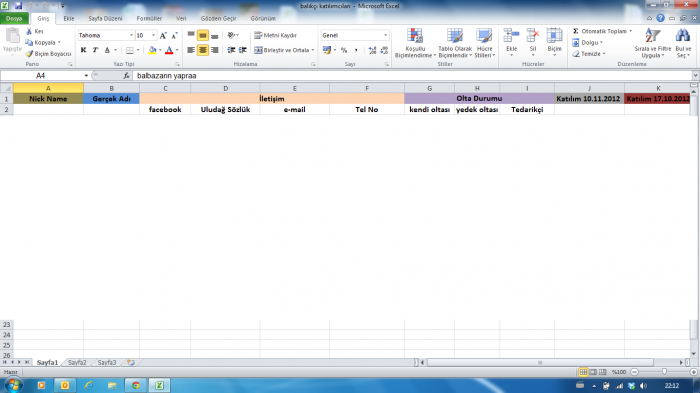Switch to the Formüller ribbon tab
This screenshot has width=700, height=393.
149,18
